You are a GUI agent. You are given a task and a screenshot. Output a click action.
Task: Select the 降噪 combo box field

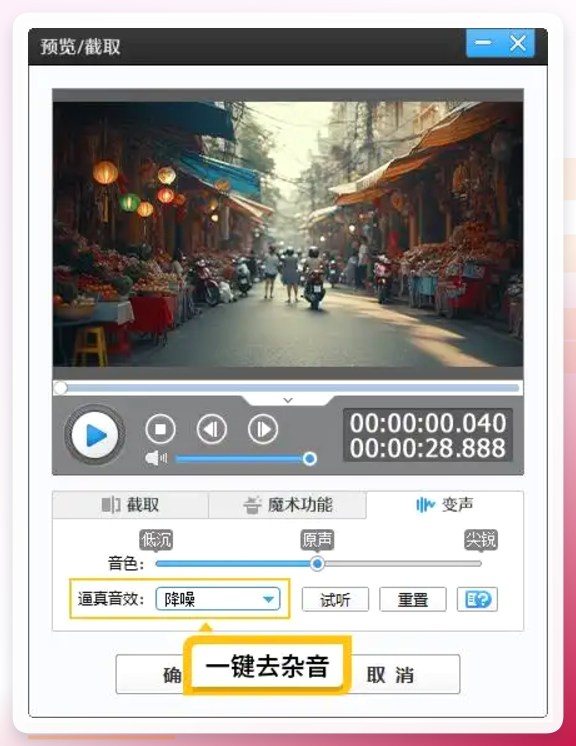click(x=218, y=599)
